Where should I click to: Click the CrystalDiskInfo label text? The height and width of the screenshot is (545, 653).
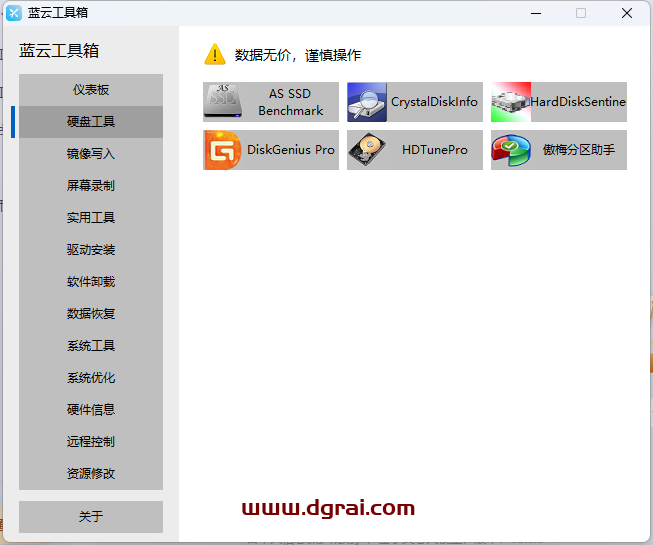434,102
